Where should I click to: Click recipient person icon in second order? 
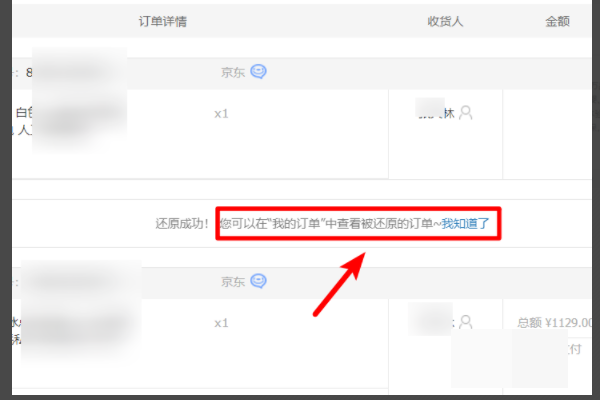(x=466, y=322)
